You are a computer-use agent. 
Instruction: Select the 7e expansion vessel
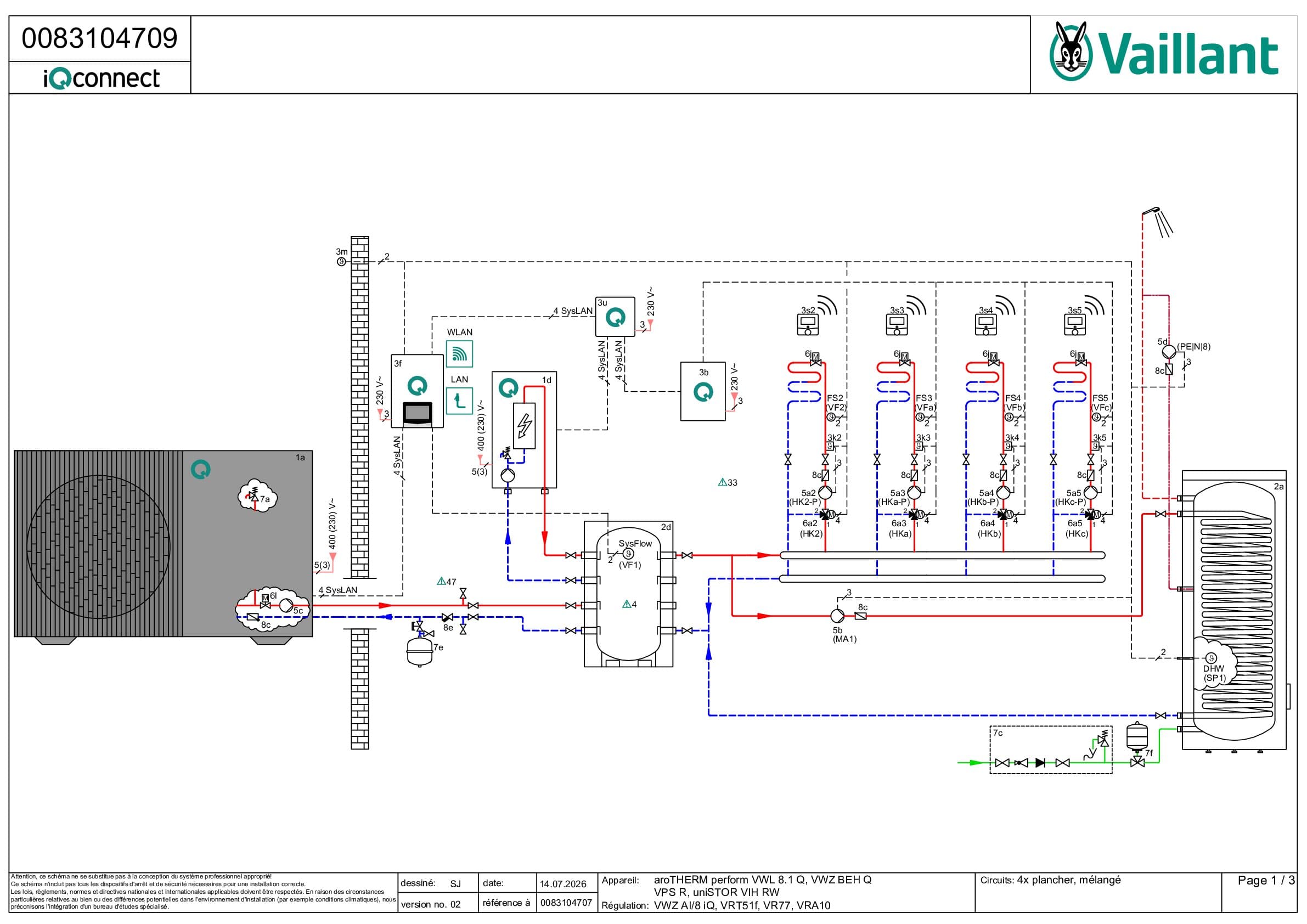point(420,652)
